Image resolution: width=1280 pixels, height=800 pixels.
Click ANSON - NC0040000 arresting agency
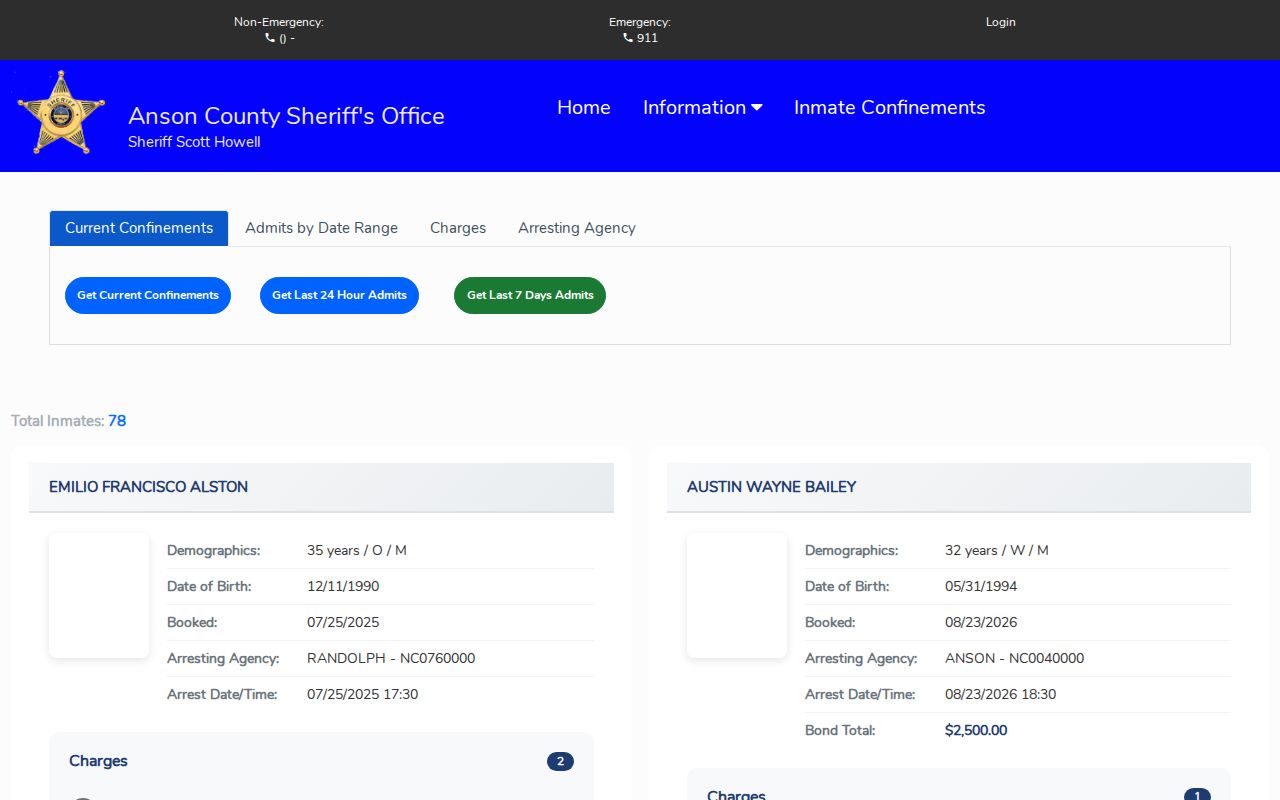[1014, 658]
